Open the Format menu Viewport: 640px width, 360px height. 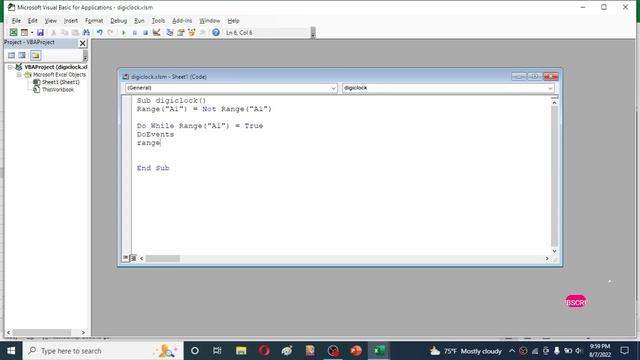coord(94,20)
